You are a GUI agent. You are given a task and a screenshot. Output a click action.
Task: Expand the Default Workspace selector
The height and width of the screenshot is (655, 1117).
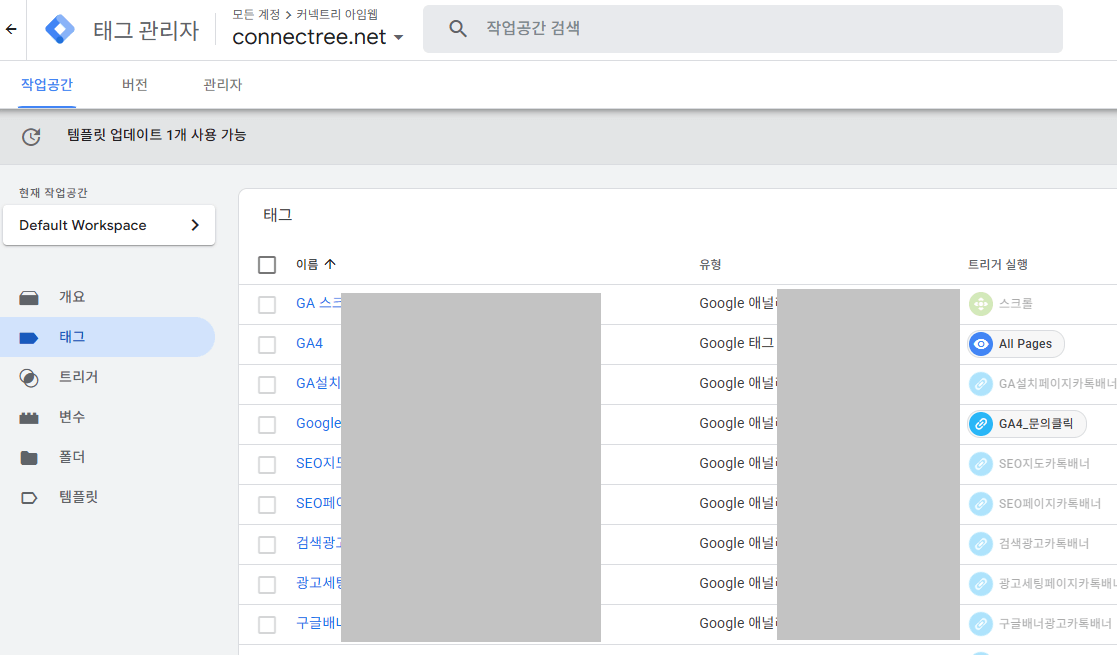pos(109,225)
